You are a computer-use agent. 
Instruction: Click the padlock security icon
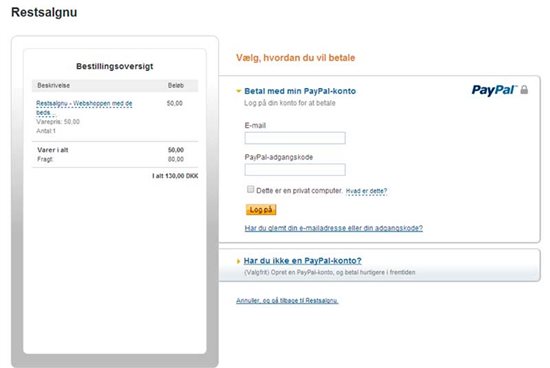click(x=524, y=90)
